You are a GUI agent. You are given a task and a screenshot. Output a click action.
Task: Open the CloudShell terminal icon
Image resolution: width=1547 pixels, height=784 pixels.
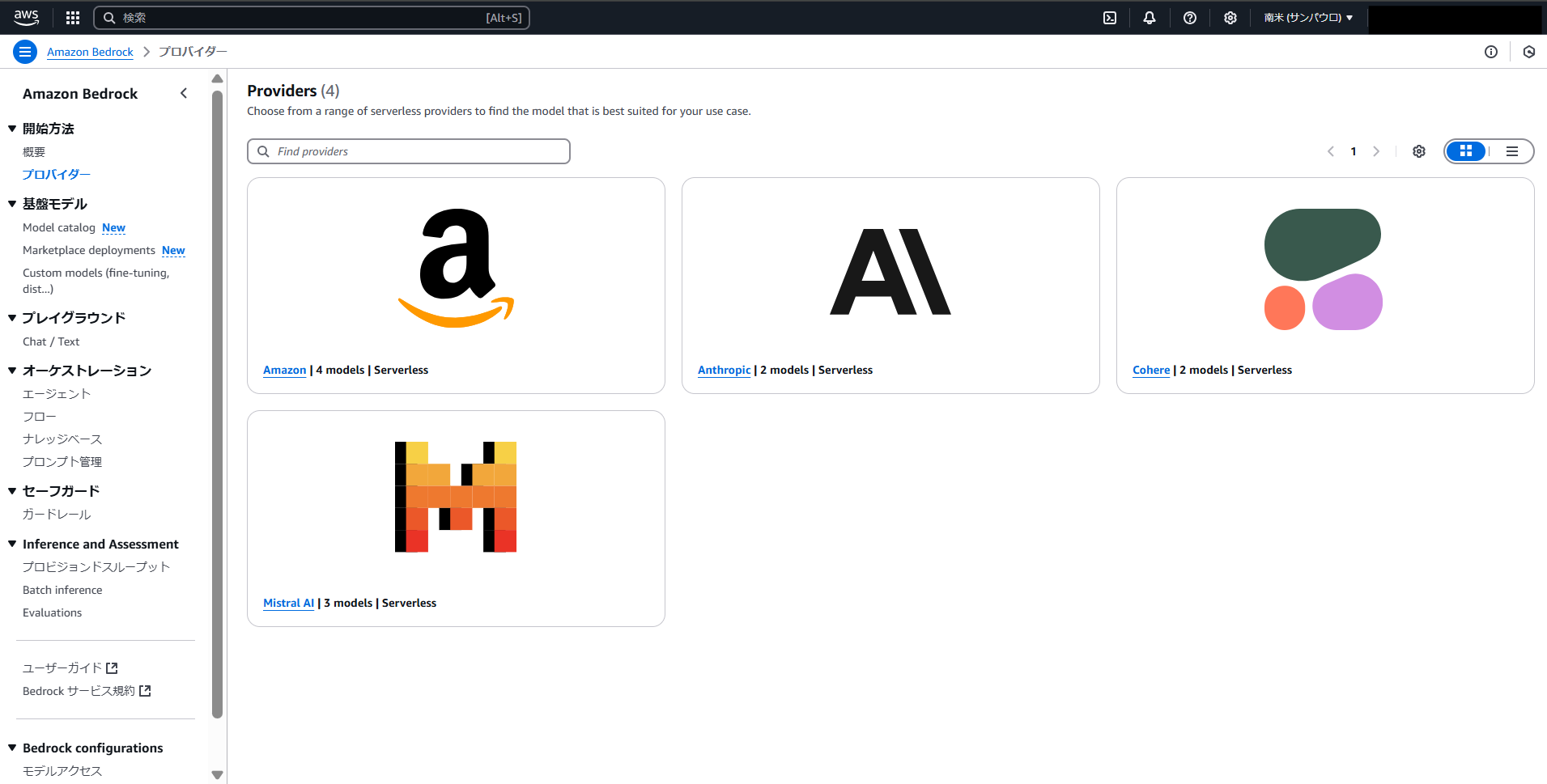[x=1110, y=18]
